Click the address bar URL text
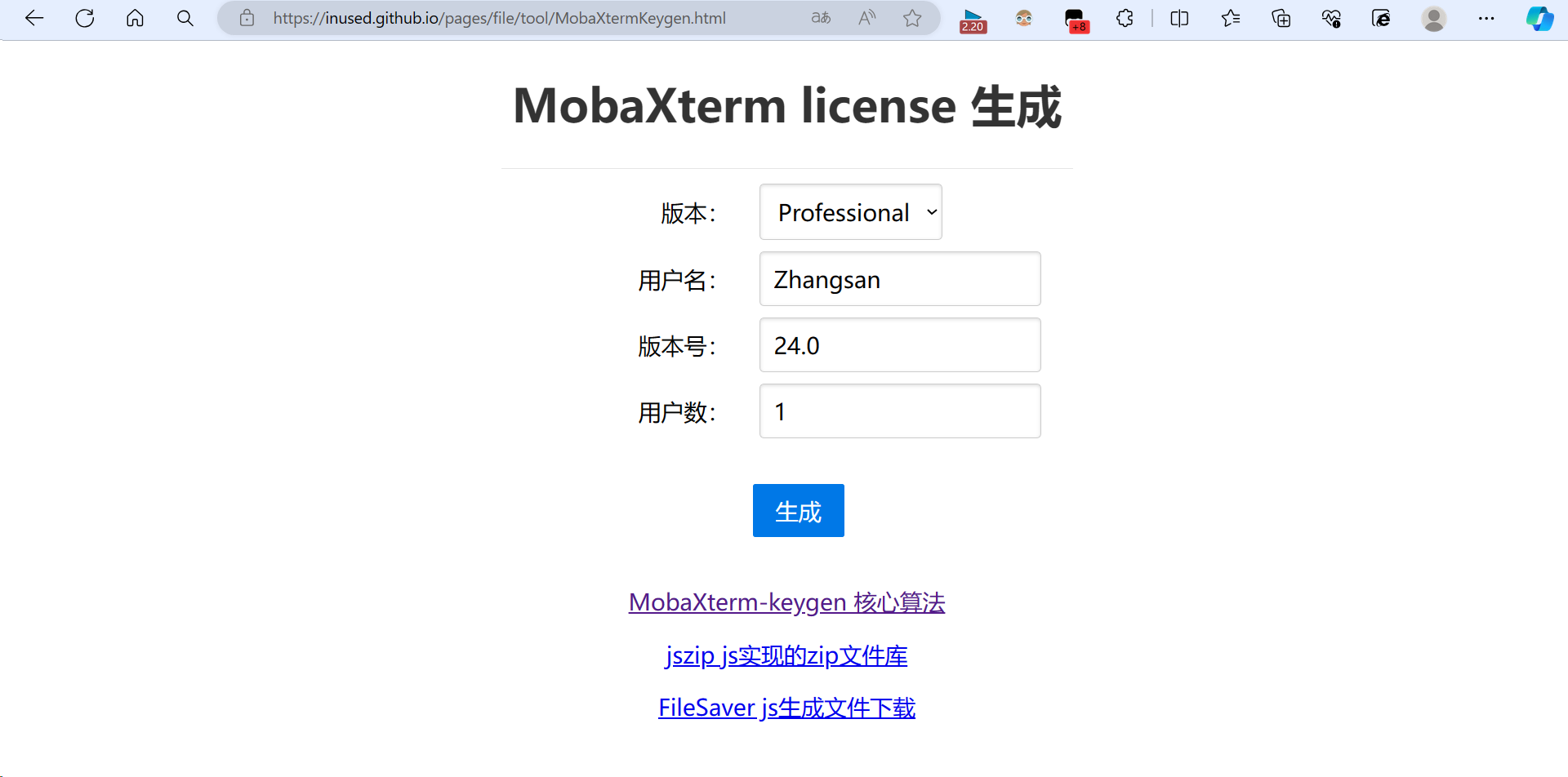This screenshot has height=777, width=1568. pyautogui.click(x=499, y=18)
